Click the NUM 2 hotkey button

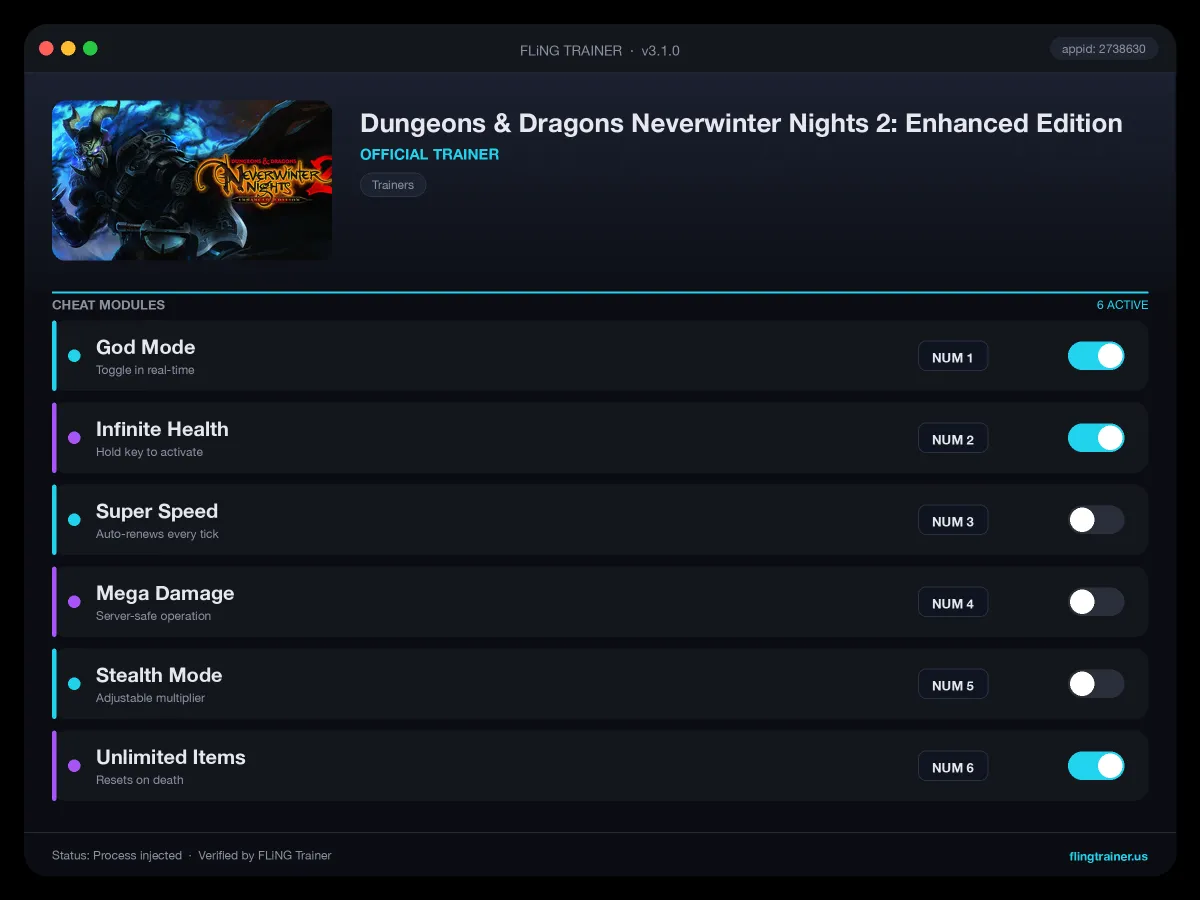tap(953, 439)
